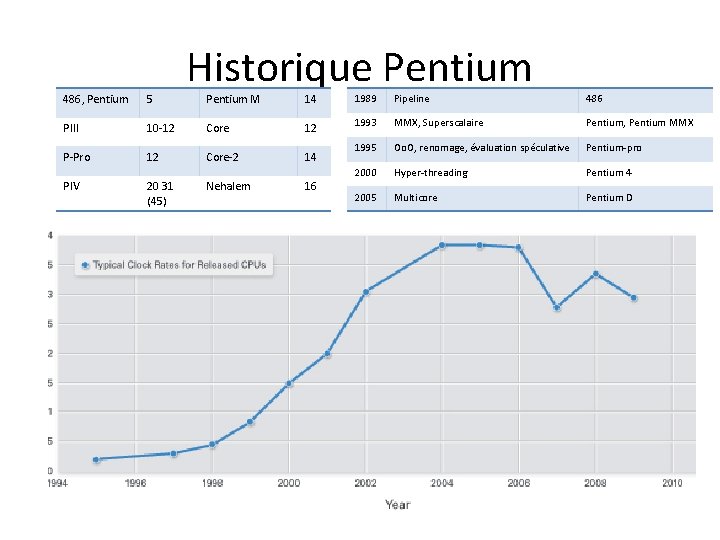The width and height of the screenshot is (720, 540).
Task: Select the '16' value next to Nehalem
Action: [310, 186]
